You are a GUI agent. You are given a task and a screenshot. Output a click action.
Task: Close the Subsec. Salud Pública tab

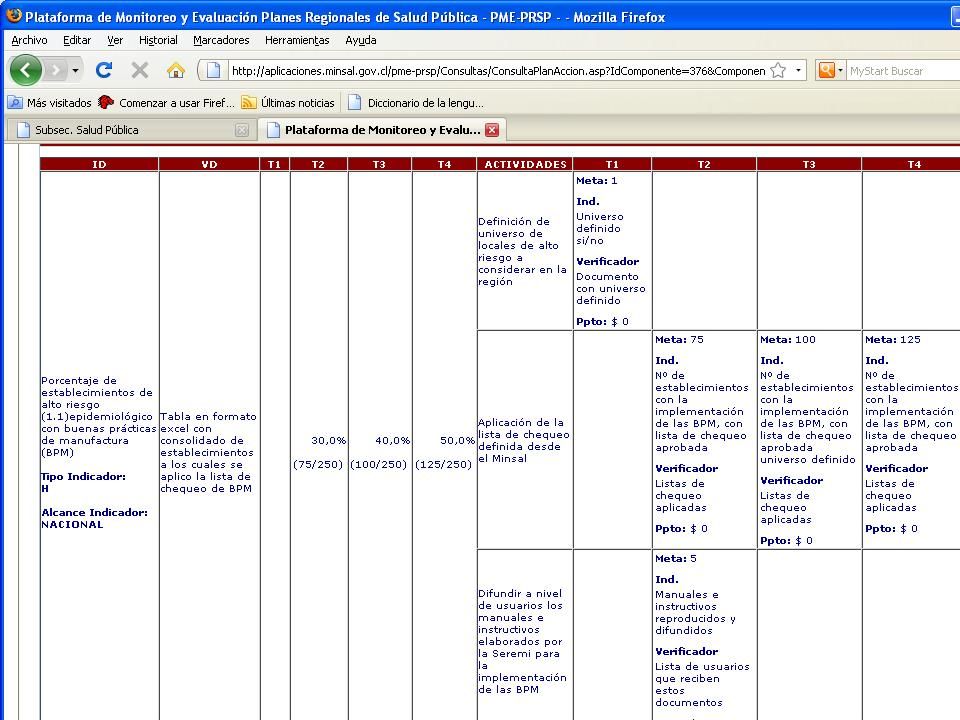pos(242,130)
